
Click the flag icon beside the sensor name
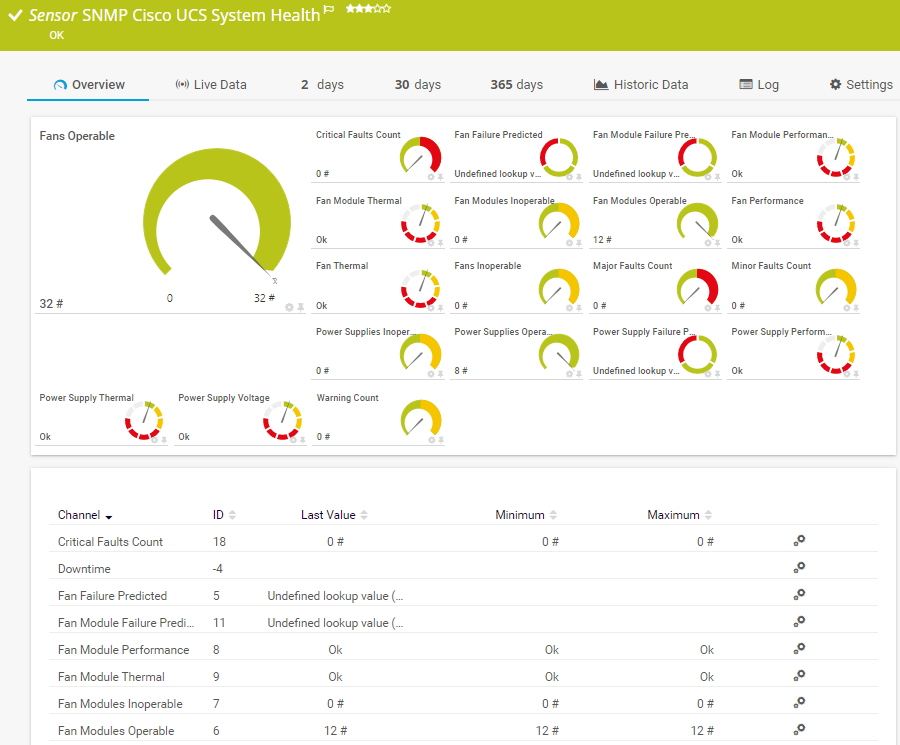coord(329,10)
